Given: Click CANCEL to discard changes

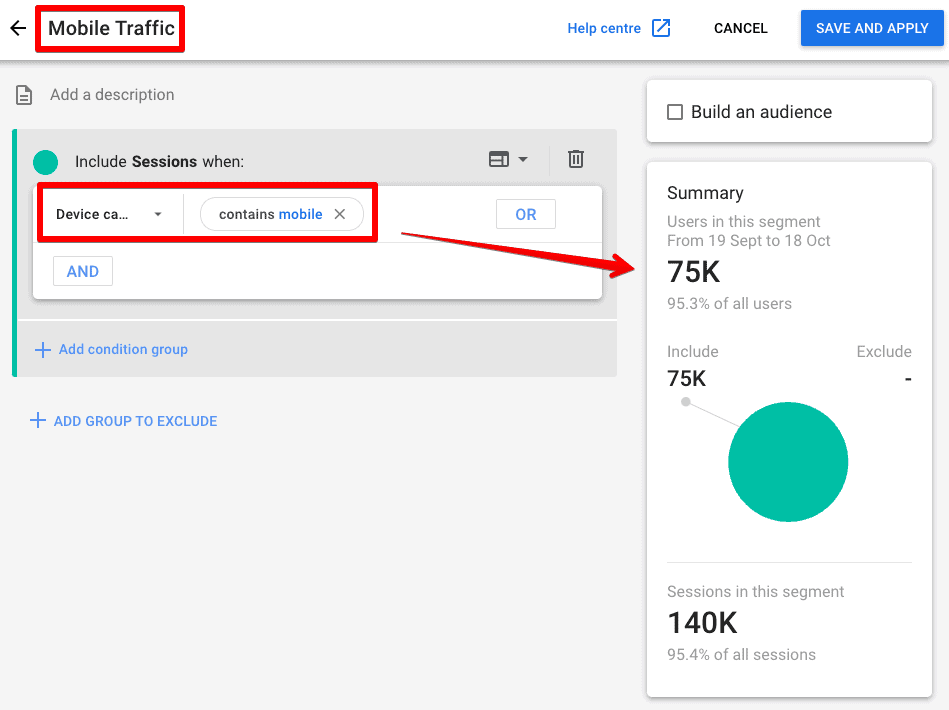Looking at the screenshot, I should (x=740, y=28).
